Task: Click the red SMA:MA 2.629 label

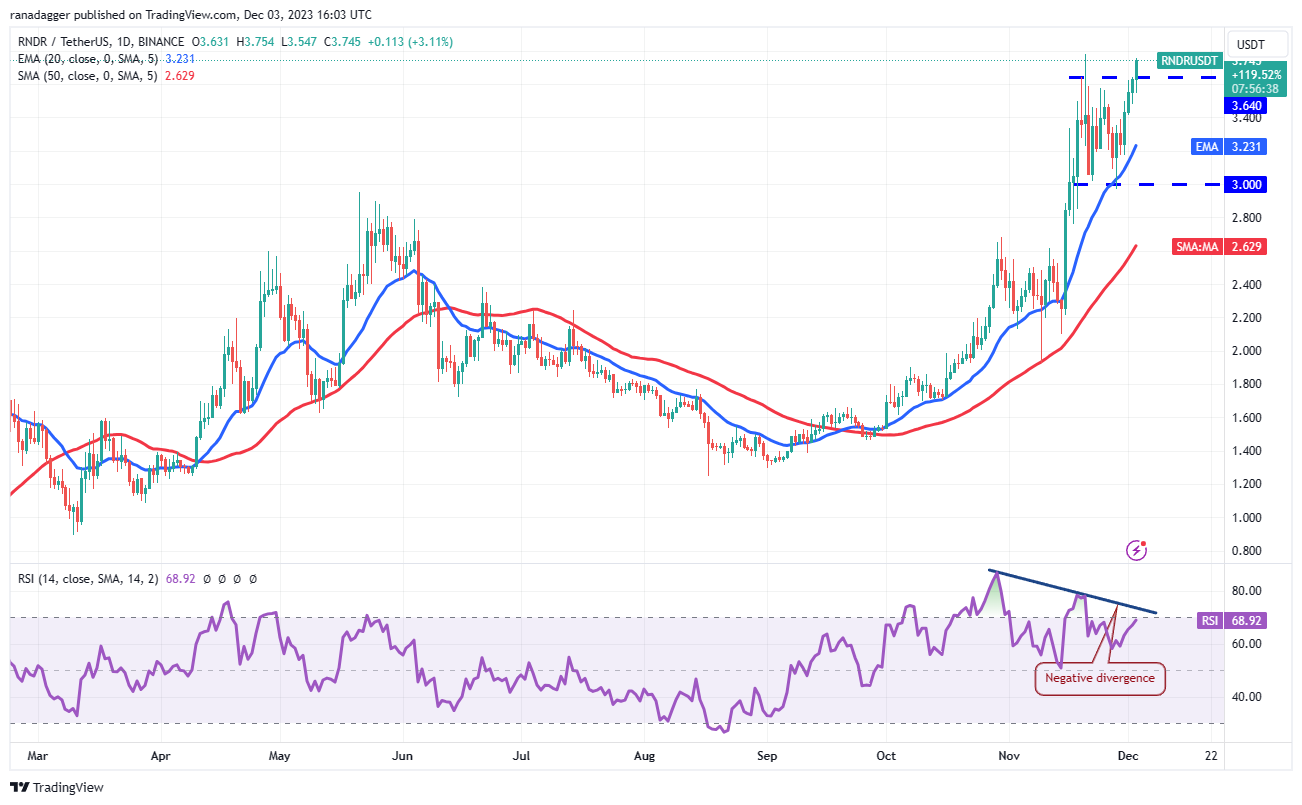Action: (1218, 247)
